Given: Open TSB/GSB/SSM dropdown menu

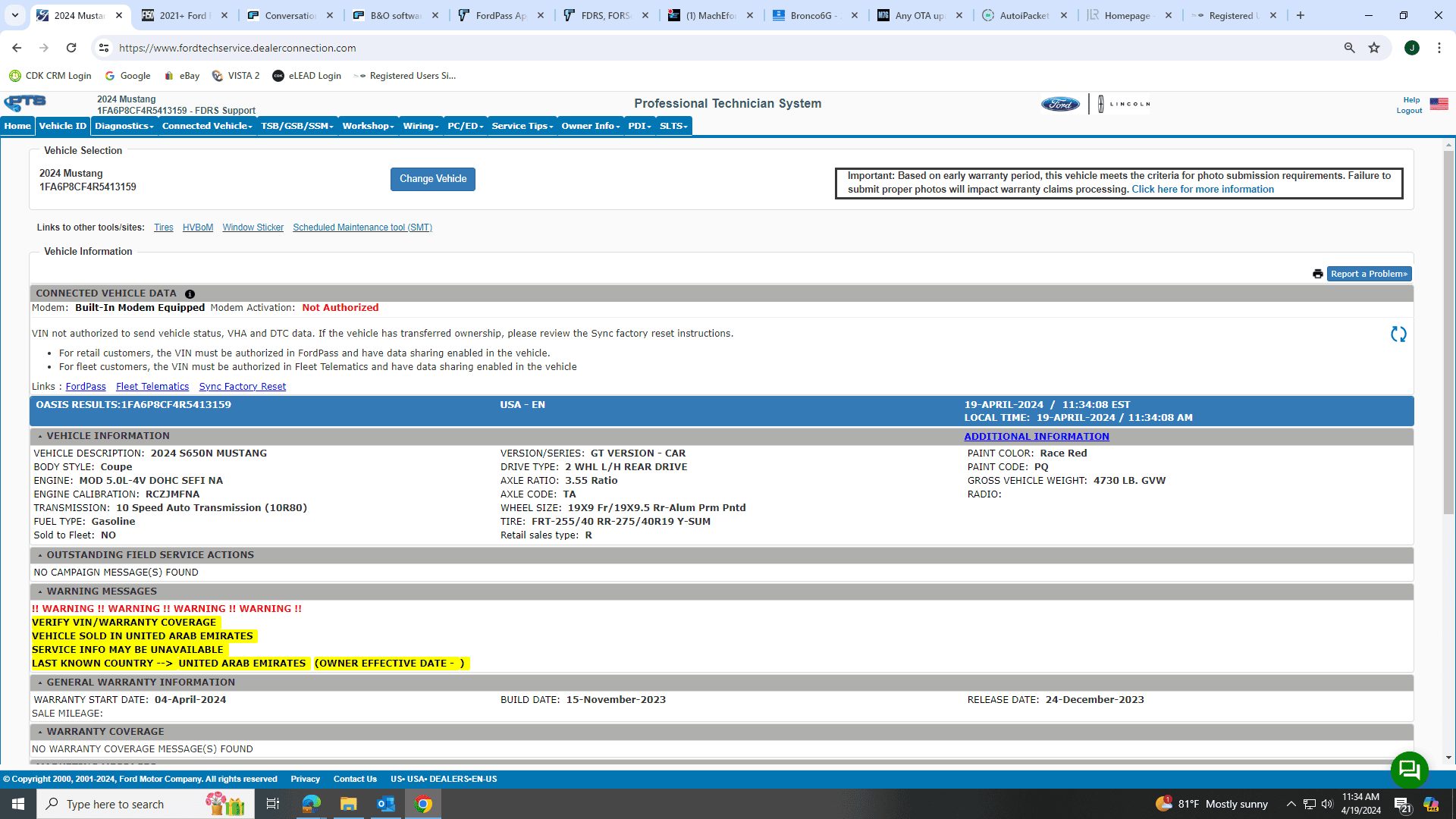Looking at the screenshot, I should pyautogui.click(x=297, y=126).
